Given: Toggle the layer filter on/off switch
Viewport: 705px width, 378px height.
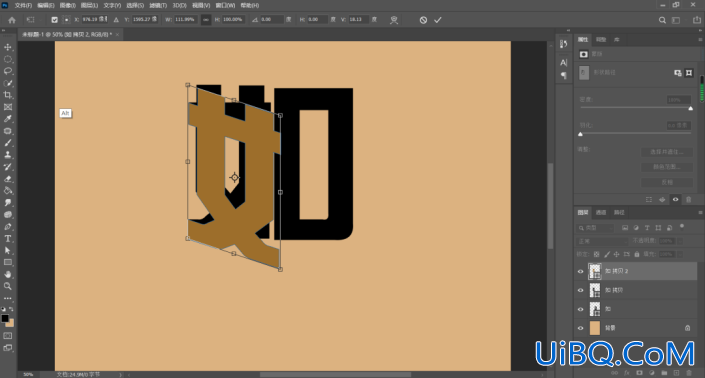Looking at the screenshot, I should coord(682,227).
